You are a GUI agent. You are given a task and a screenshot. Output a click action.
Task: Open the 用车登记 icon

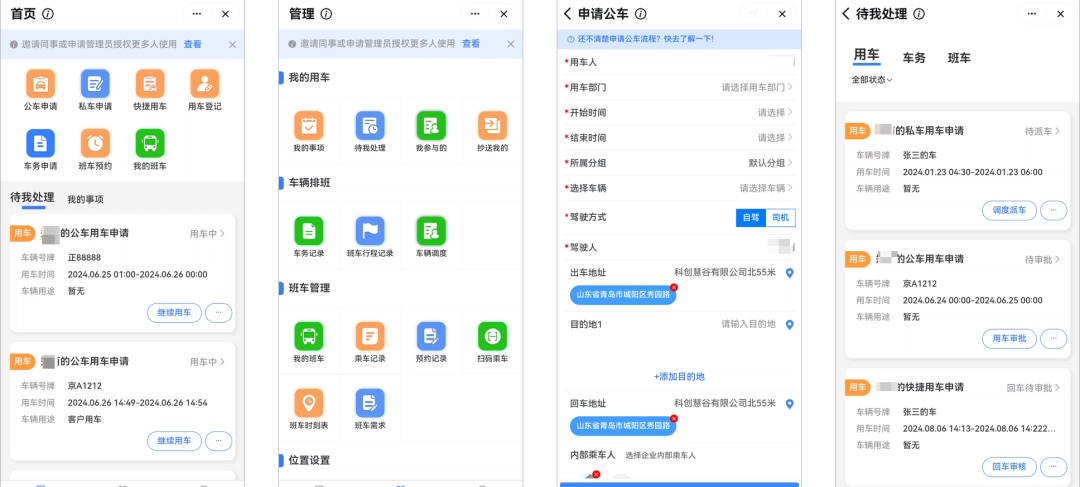205,83
